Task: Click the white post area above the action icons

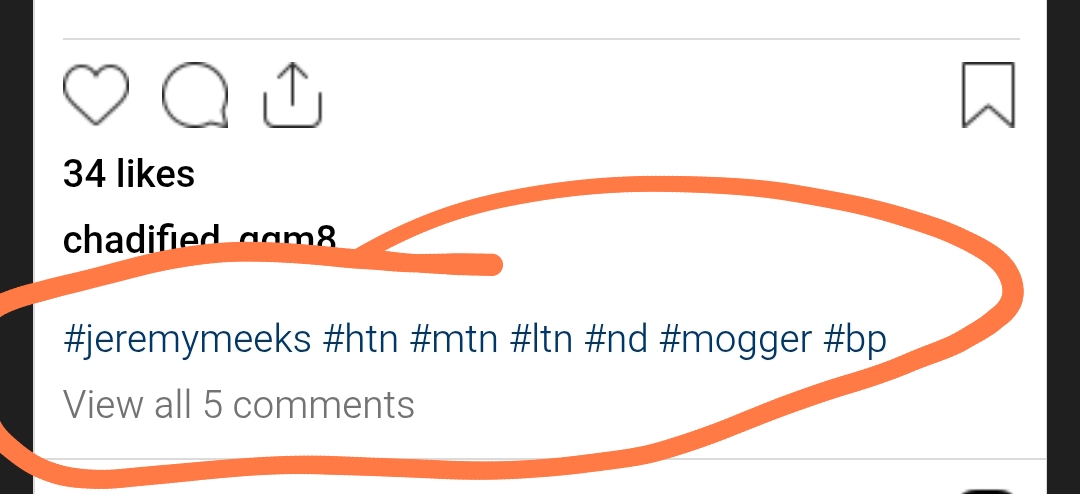Action: (x=540, y=18)
